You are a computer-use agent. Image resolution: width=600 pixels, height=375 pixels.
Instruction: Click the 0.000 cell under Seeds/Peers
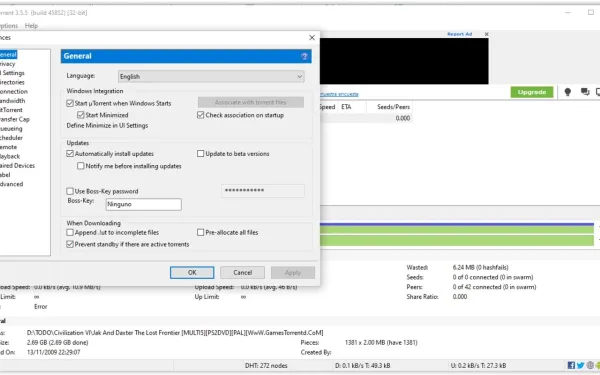pyautogui.click(x=403, y=118)
